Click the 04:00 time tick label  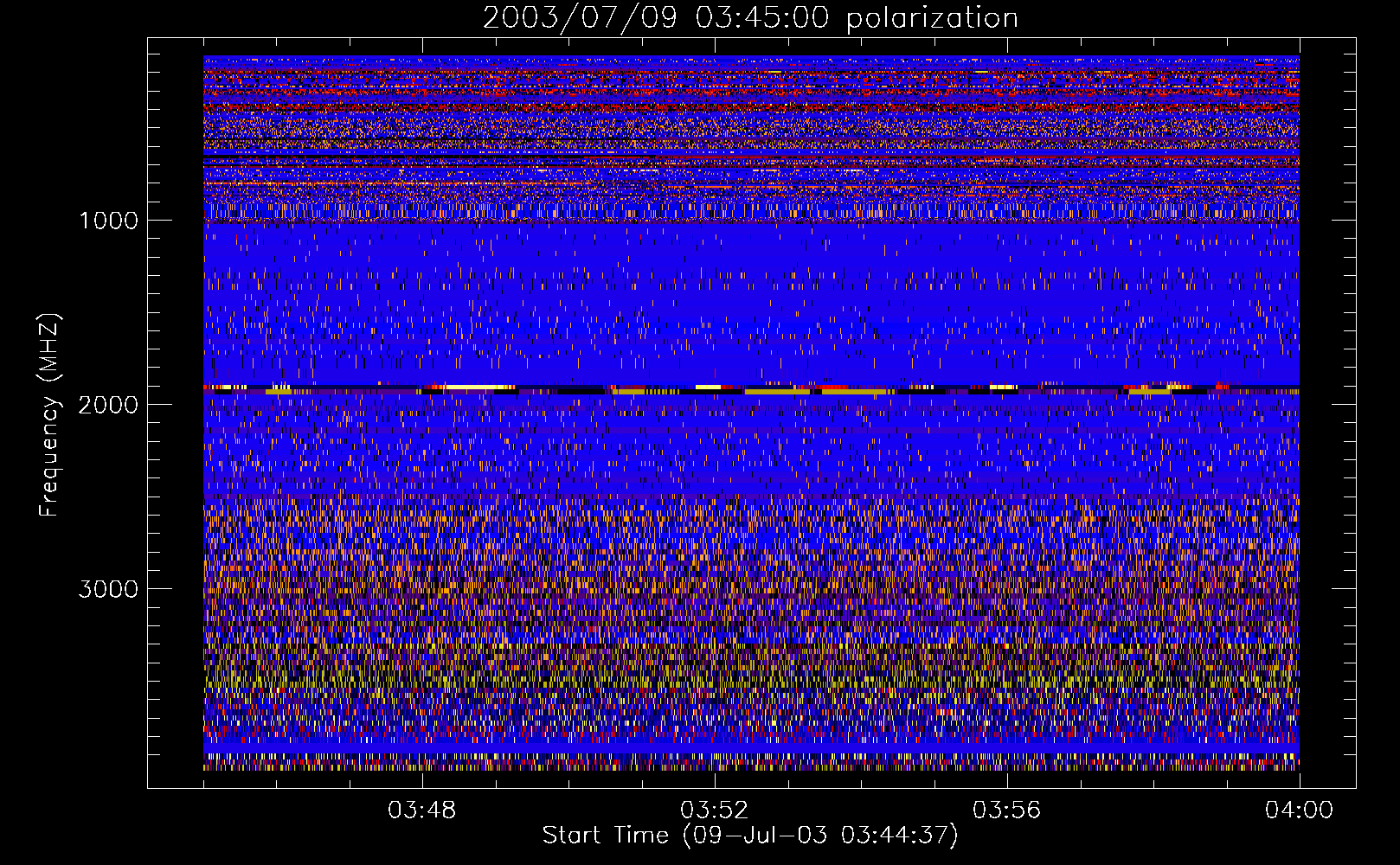(1299, 811)
